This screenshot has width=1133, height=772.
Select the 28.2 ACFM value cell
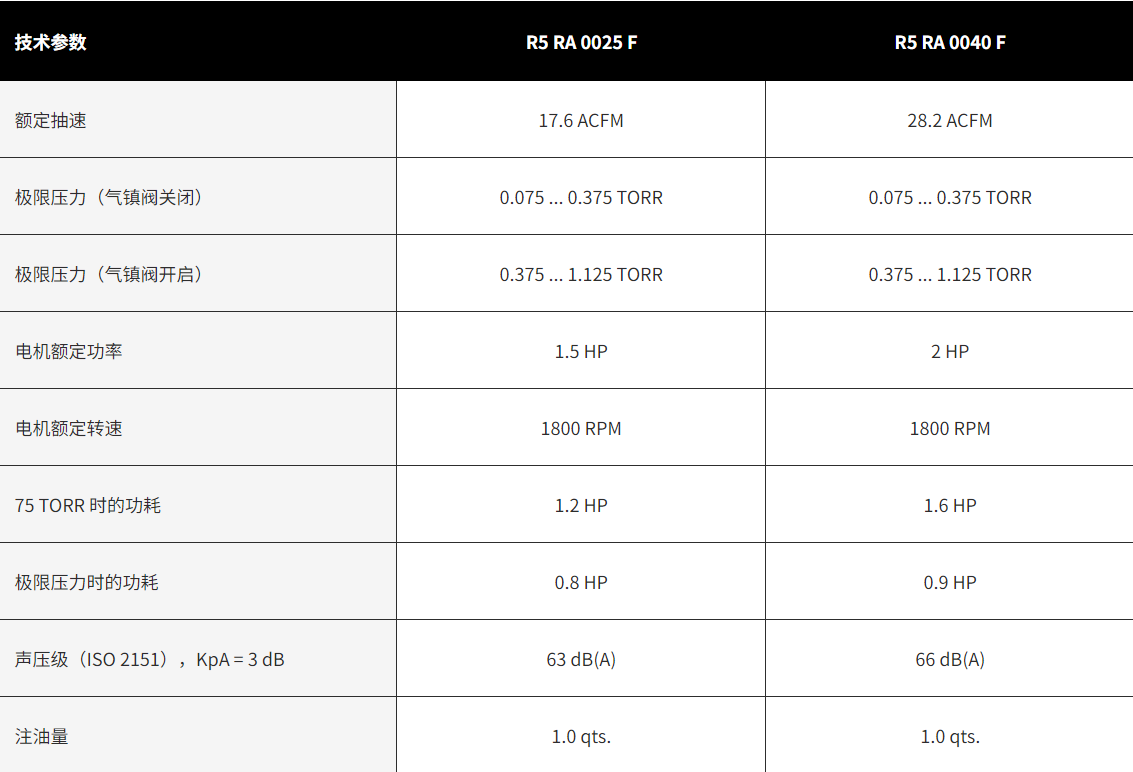[x=949, y=120]
